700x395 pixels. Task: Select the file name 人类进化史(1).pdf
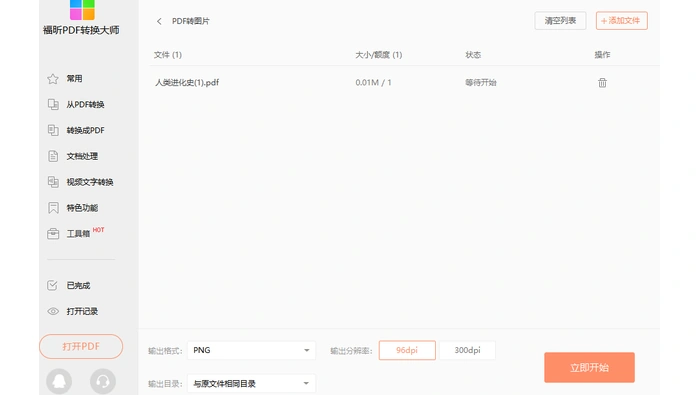pos(187,83)
